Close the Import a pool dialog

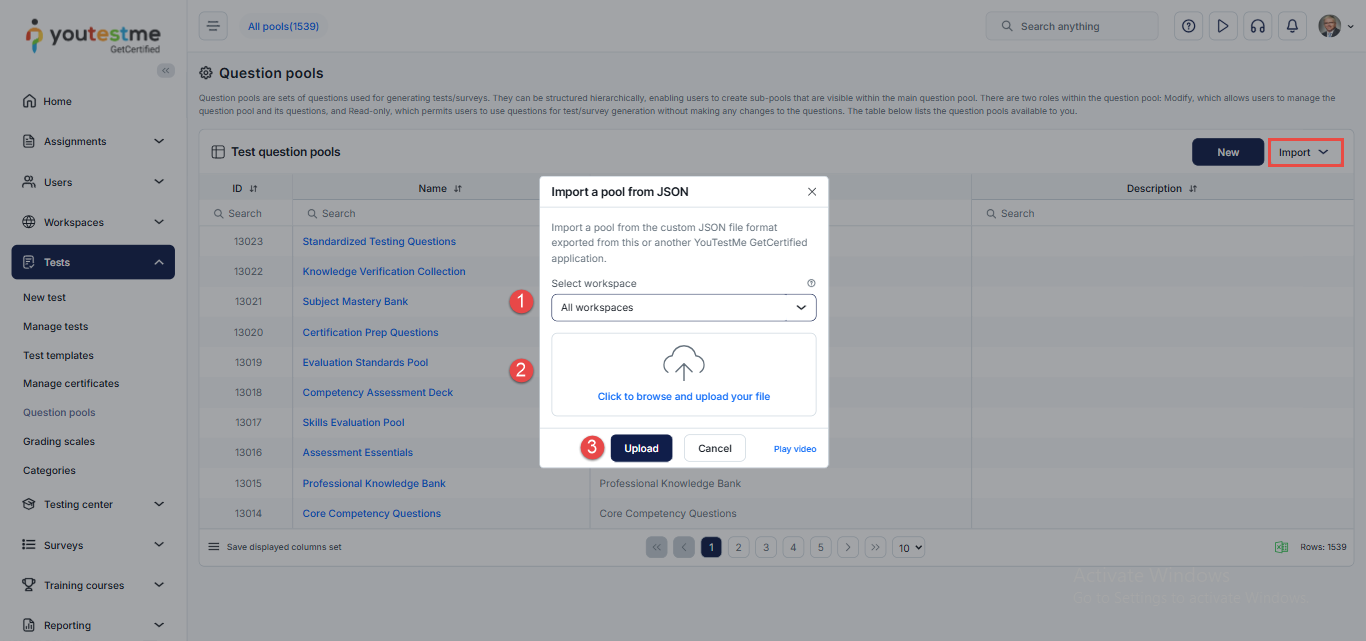pos(811,191)
